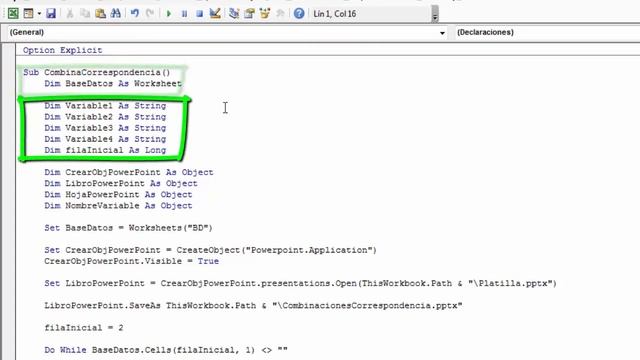Open Visual Basic Help icon

[299, 13]
